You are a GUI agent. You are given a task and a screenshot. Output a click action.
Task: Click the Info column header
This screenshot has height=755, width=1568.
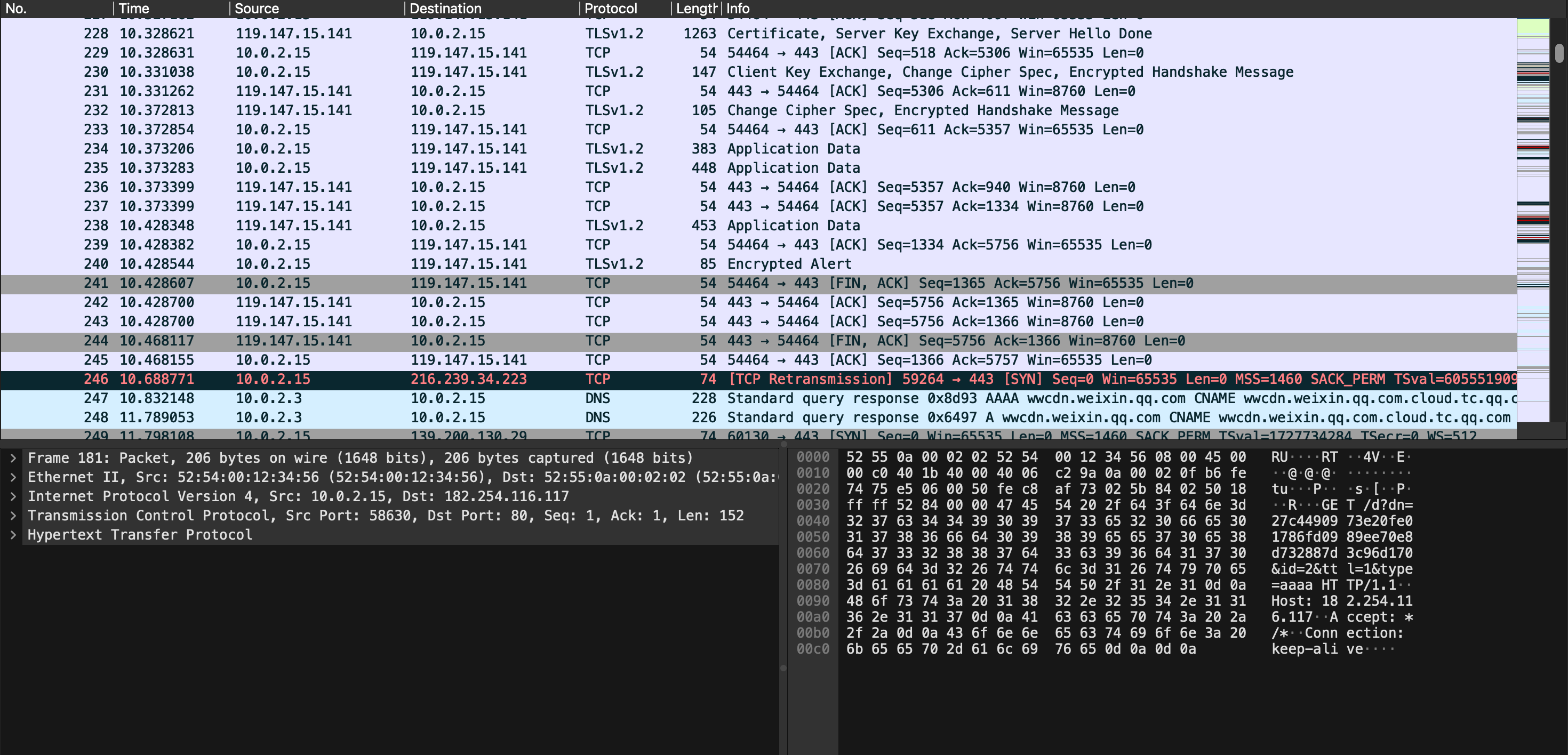(1119, 9)
